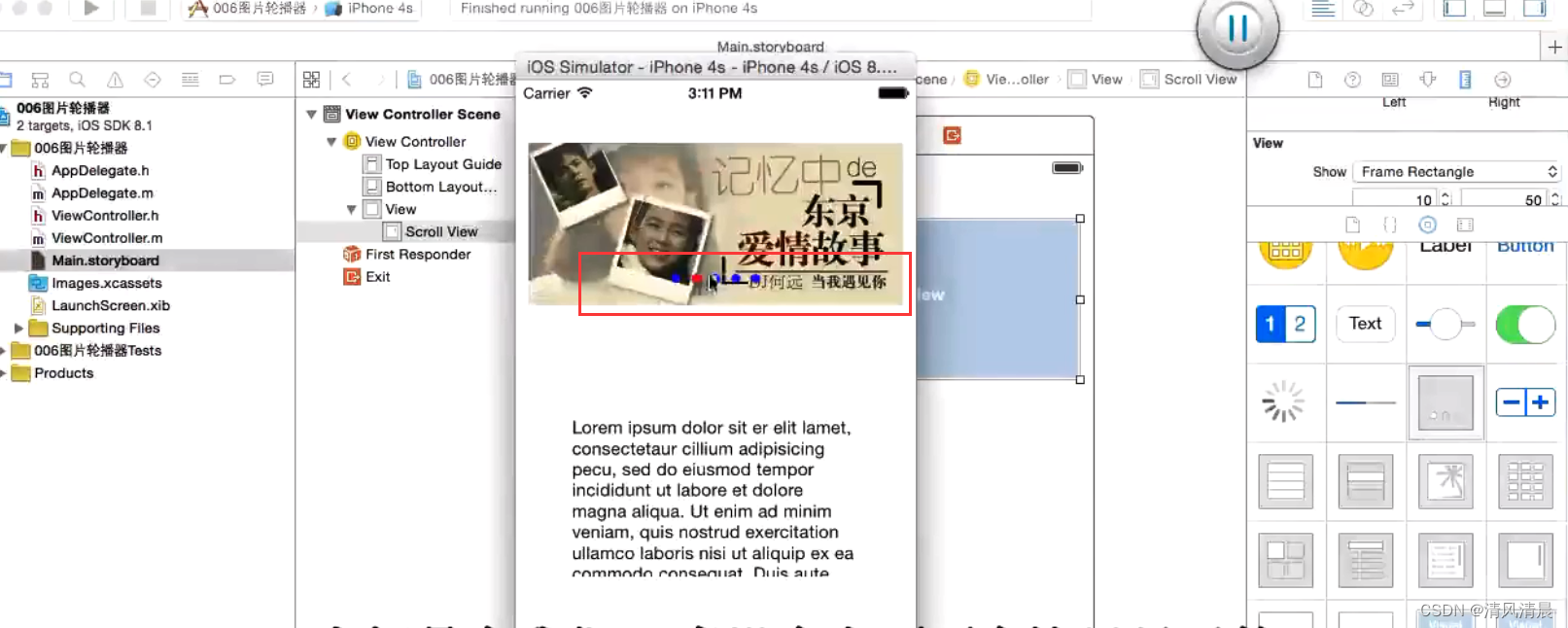
Task: Show the object library
Action: [x=1427, y=225]
